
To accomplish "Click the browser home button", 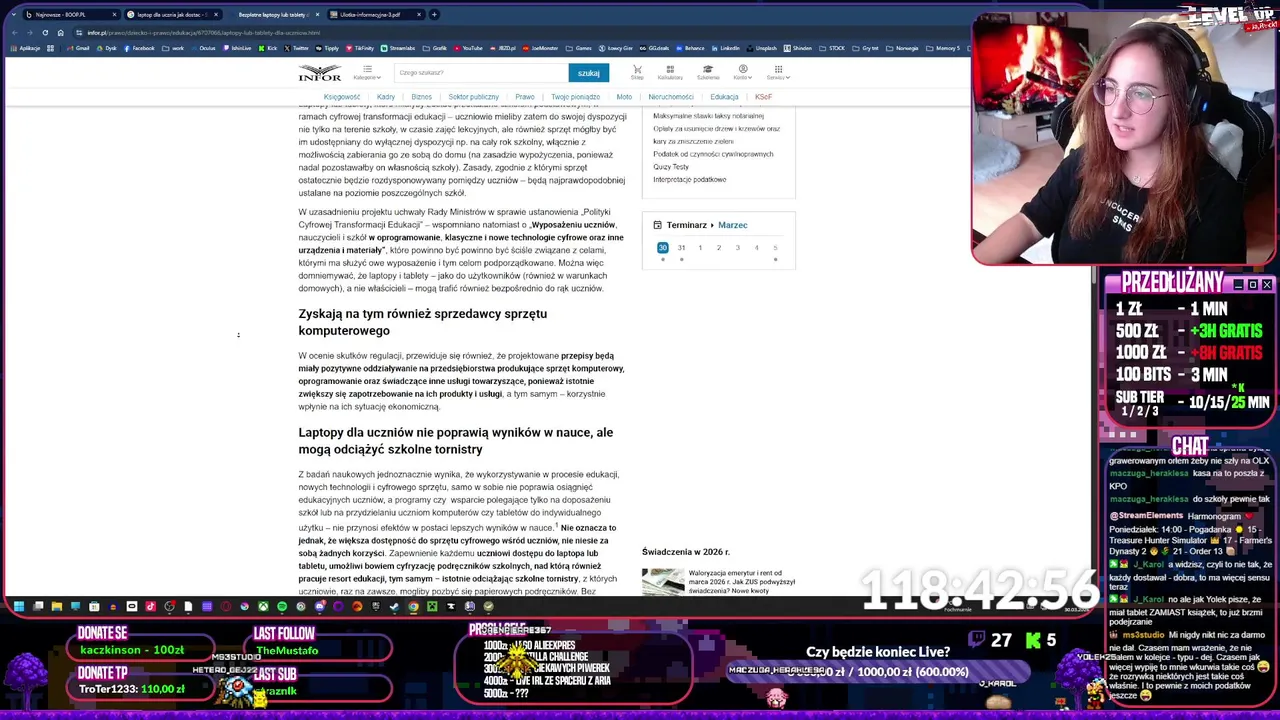I will [x=60, y=32].
